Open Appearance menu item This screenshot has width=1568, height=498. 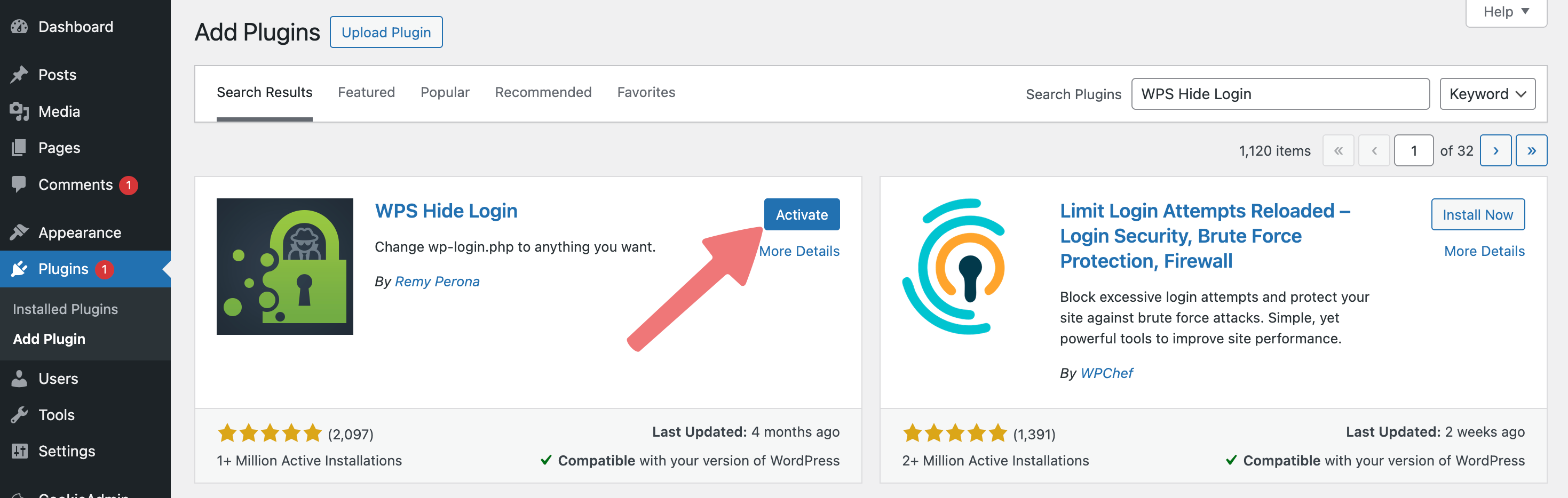coord(85,232)
